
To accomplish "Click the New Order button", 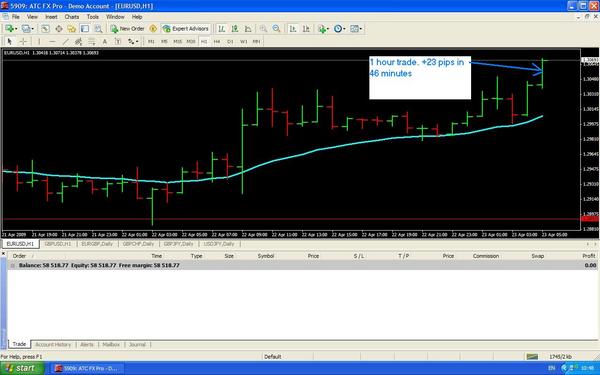I will coord(127,29).
